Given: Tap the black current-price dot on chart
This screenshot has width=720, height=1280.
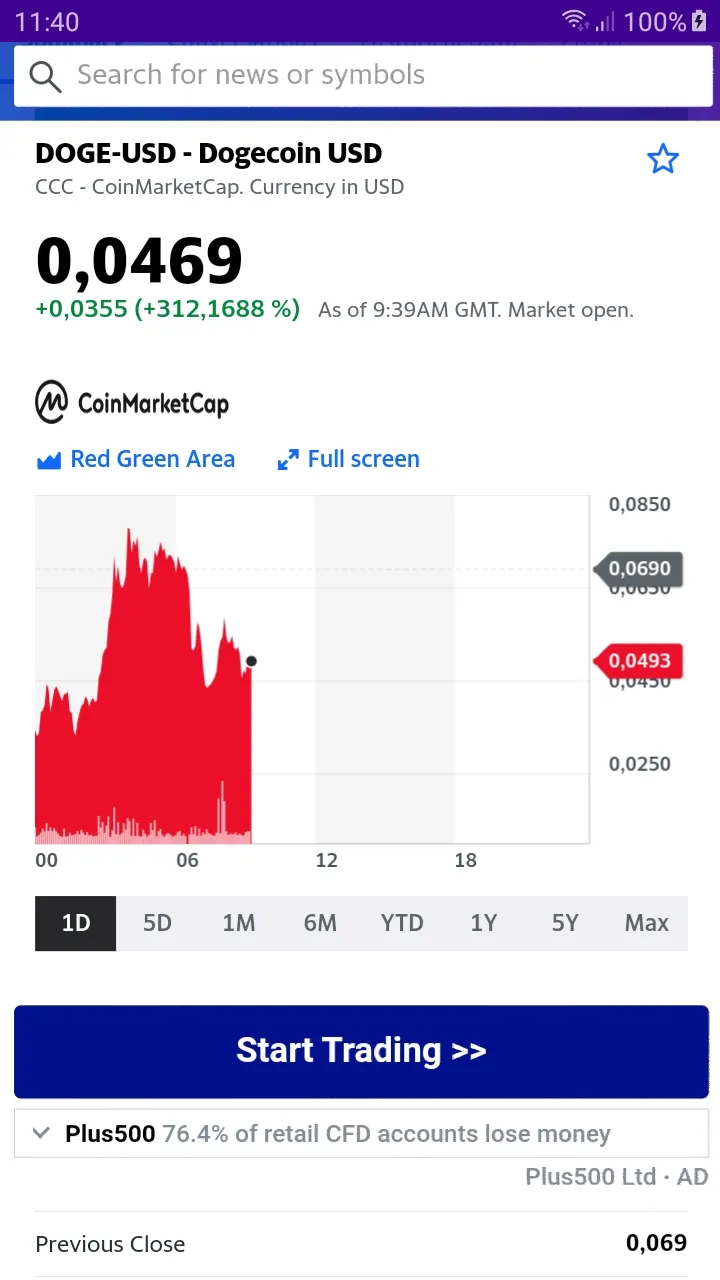Looking at the screenshot, I should (251, 661).
